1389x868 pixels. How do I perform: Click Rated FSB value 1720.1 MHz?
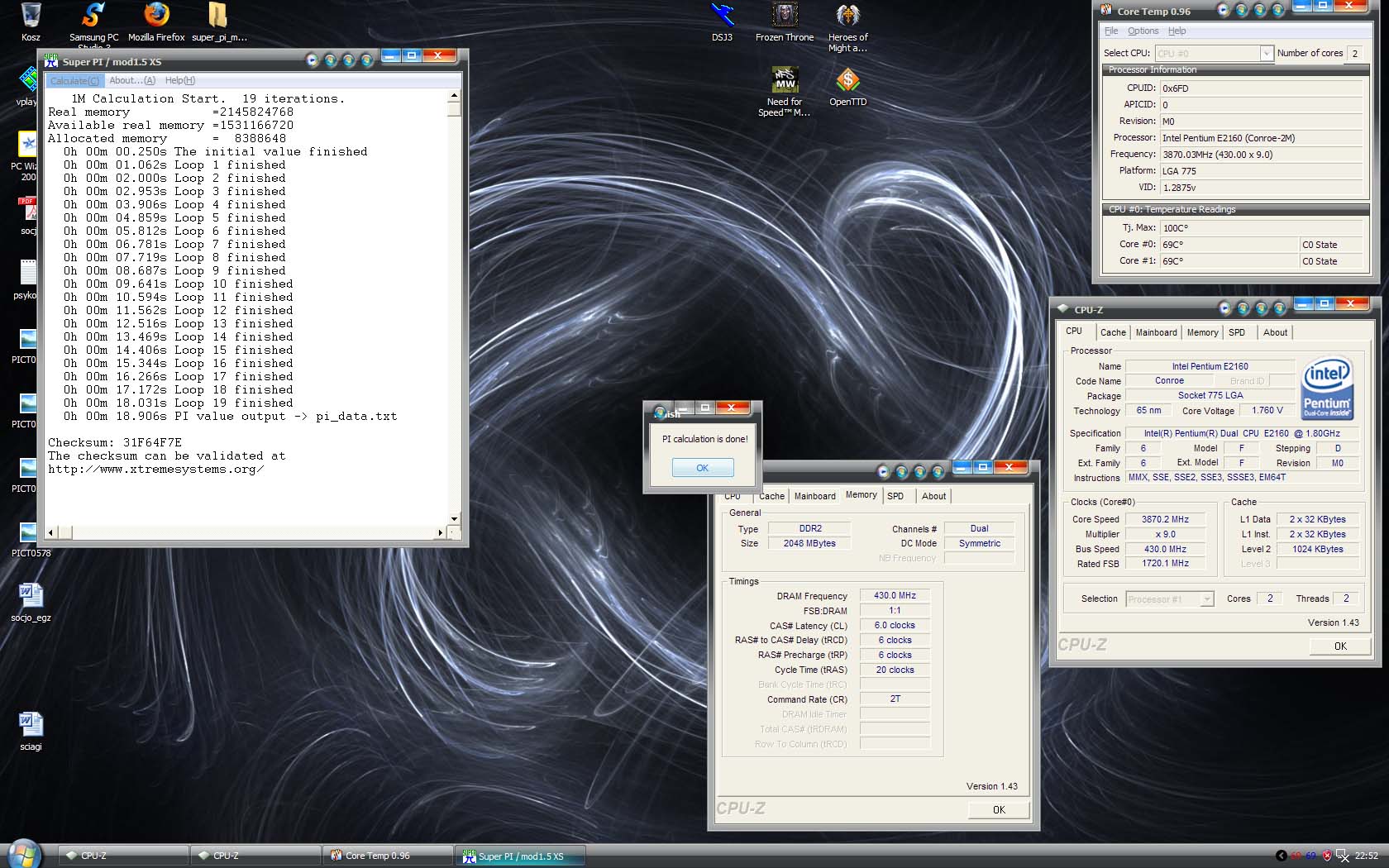[1165, 563]
